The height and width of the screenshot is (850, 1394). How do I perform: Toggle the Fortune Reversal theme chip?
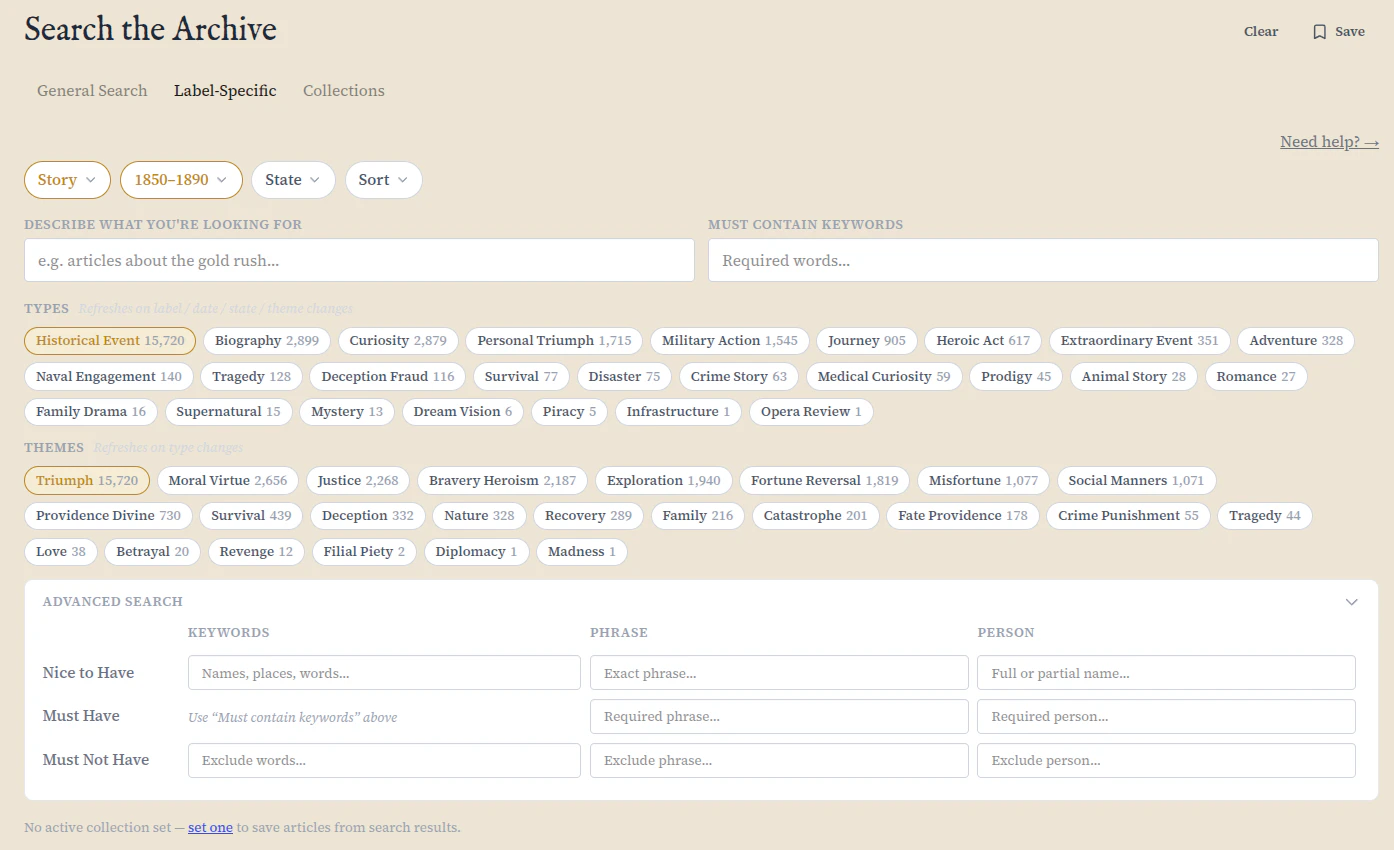pos(825,481)
